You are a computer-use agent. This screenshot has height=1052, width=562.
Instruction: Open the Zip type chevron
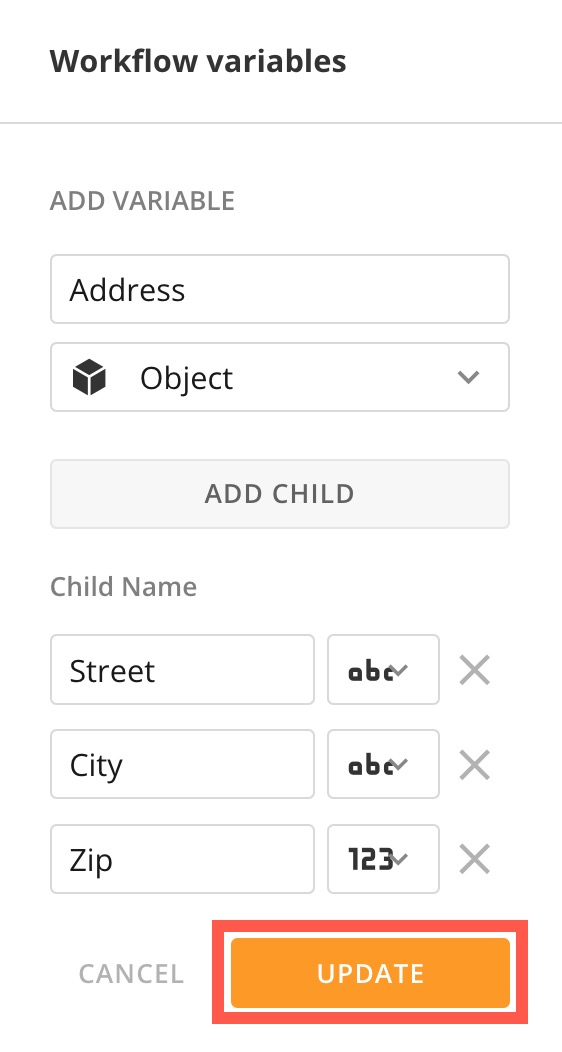(x=400, y=859)
